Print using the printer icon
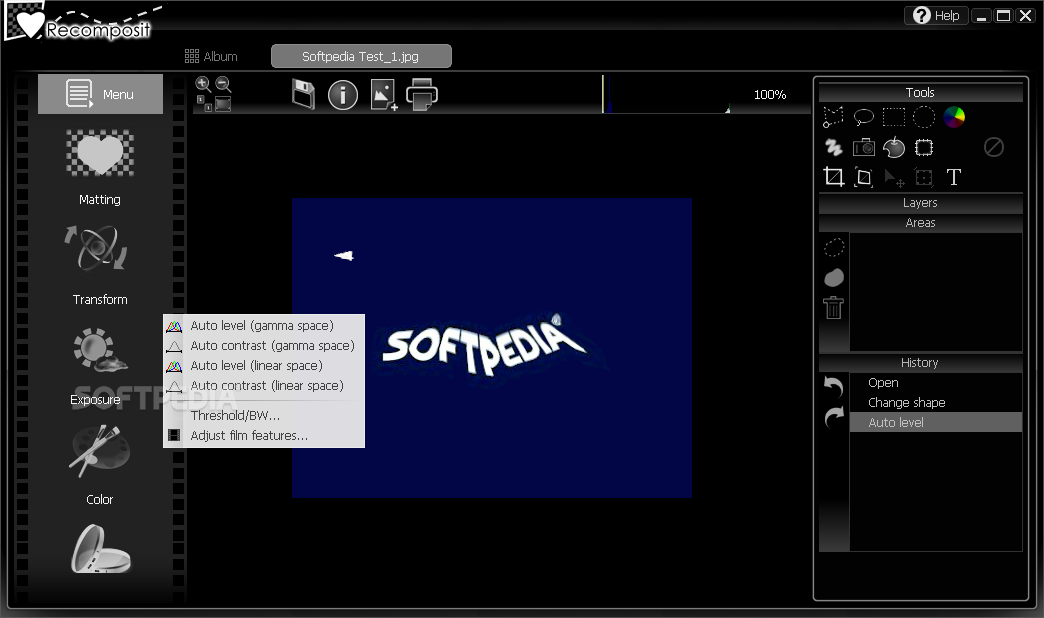 (422, 95)
